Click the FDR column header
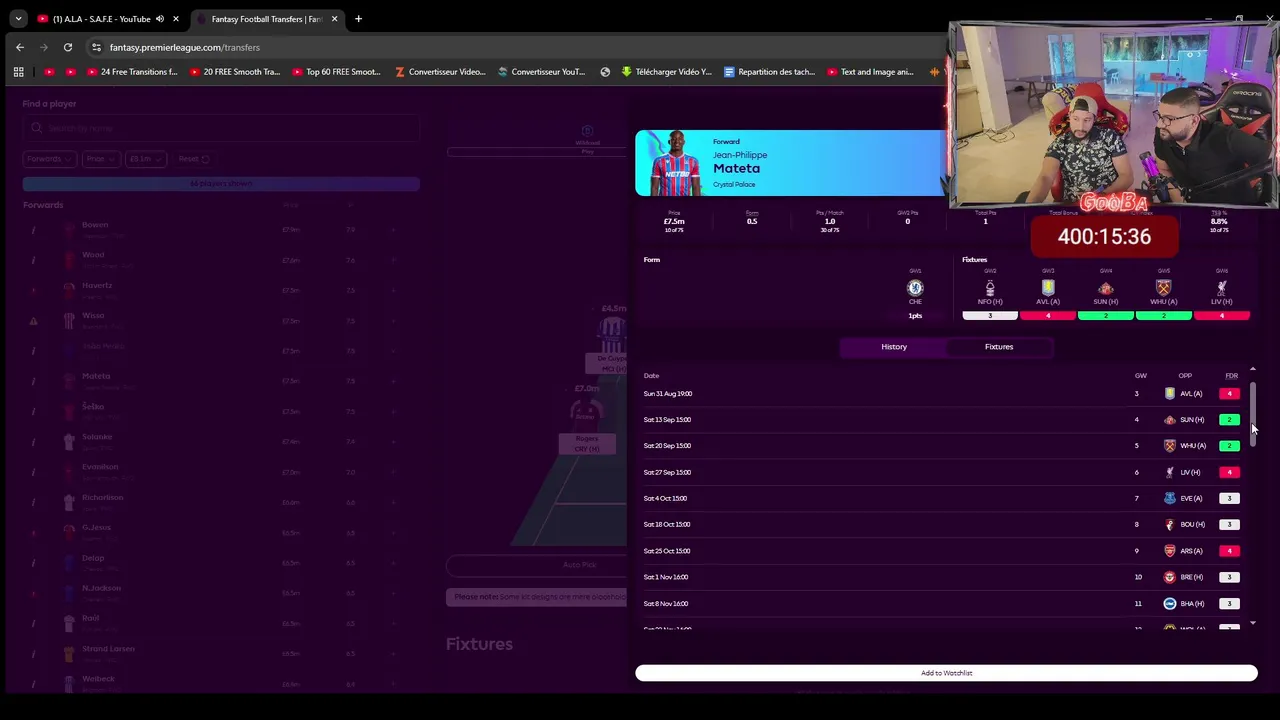The image size is (1280, 720). pyautogui.click(x=1231, y=376)
